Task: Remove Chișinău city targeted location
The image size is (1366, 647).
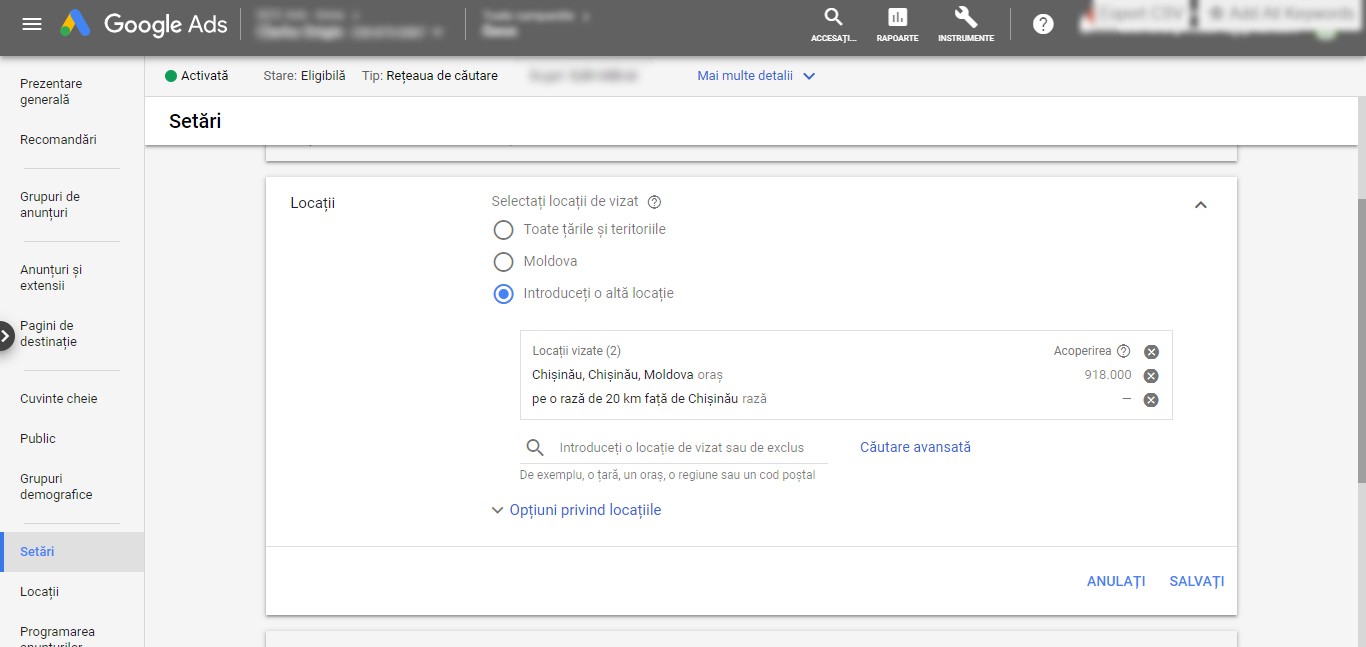Action: coord(1151,376)
